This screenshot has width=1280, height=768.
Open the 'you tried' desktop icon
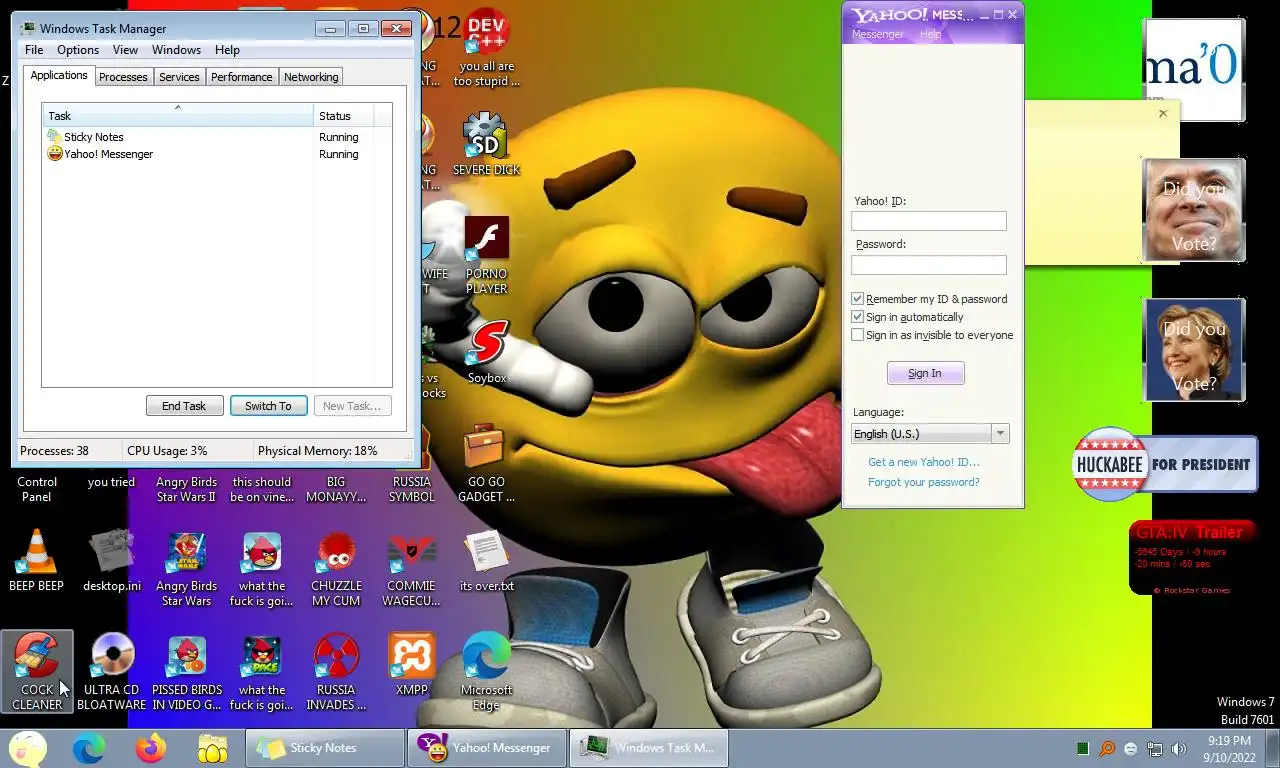(111, 481)
